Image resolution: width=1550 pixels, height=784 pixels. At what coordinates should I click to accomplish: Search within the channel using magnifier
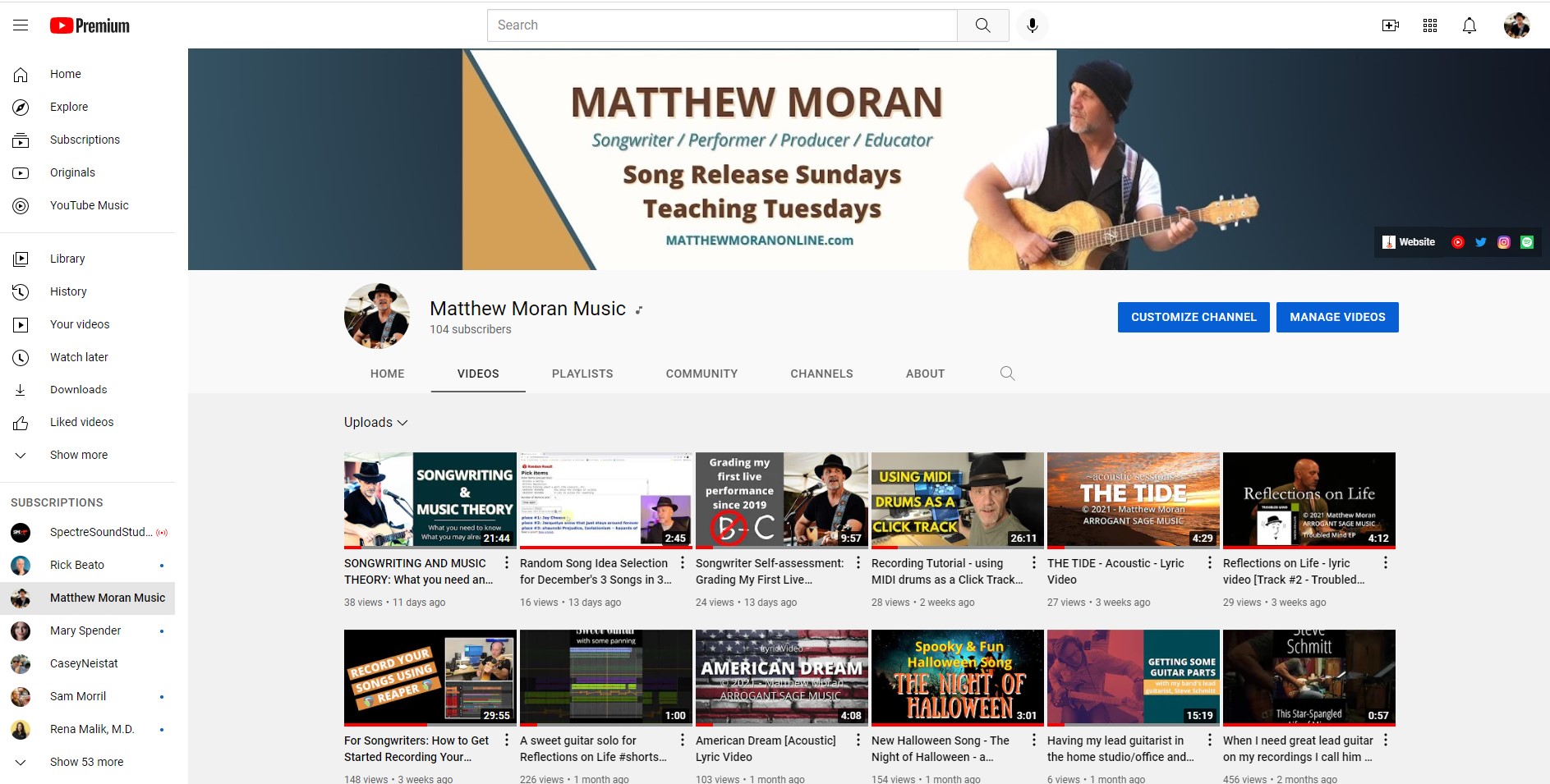(x=1007, y=374)
